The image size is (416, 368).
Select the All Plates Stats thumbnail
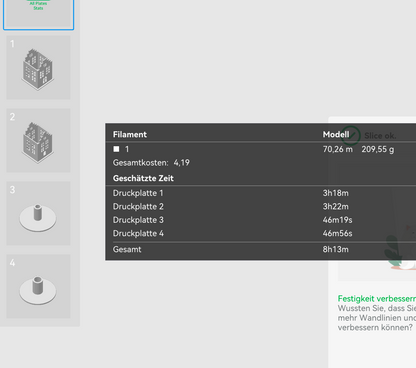38,14
